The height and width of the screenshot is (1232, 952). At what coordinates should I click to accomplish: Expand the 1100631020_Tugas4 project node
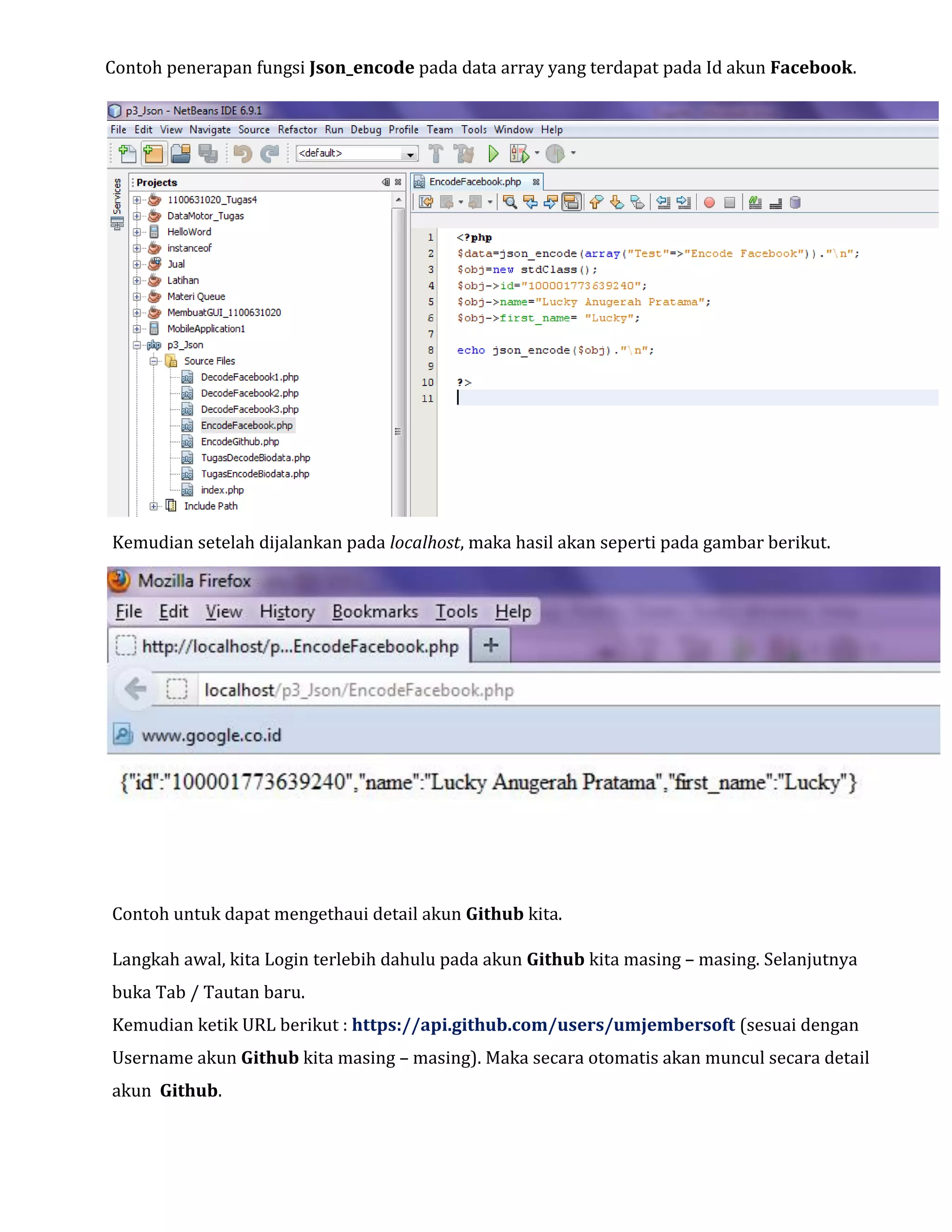[137, 200]
